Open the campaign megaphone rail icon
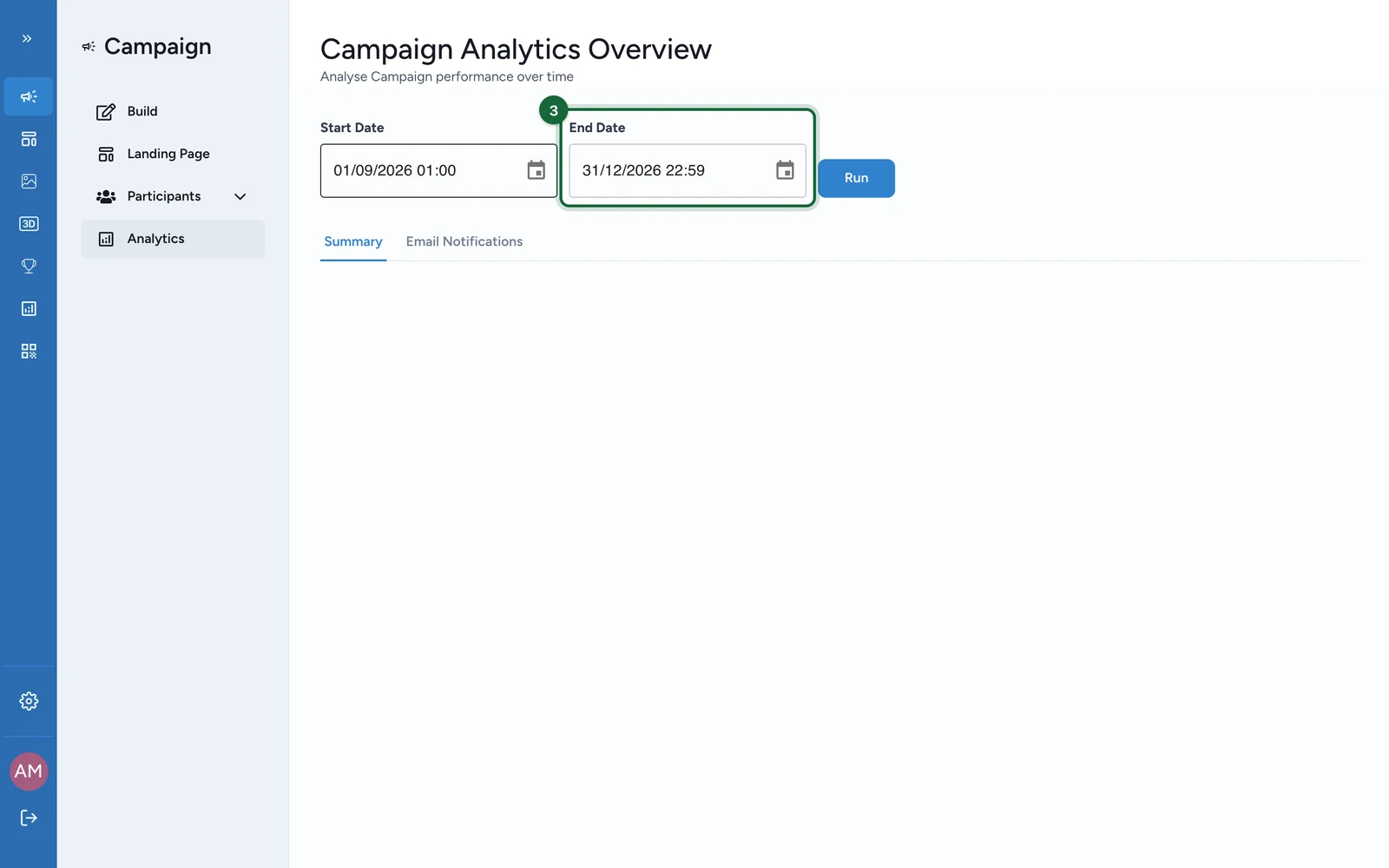1389x868 pixels. coord(29,96)
